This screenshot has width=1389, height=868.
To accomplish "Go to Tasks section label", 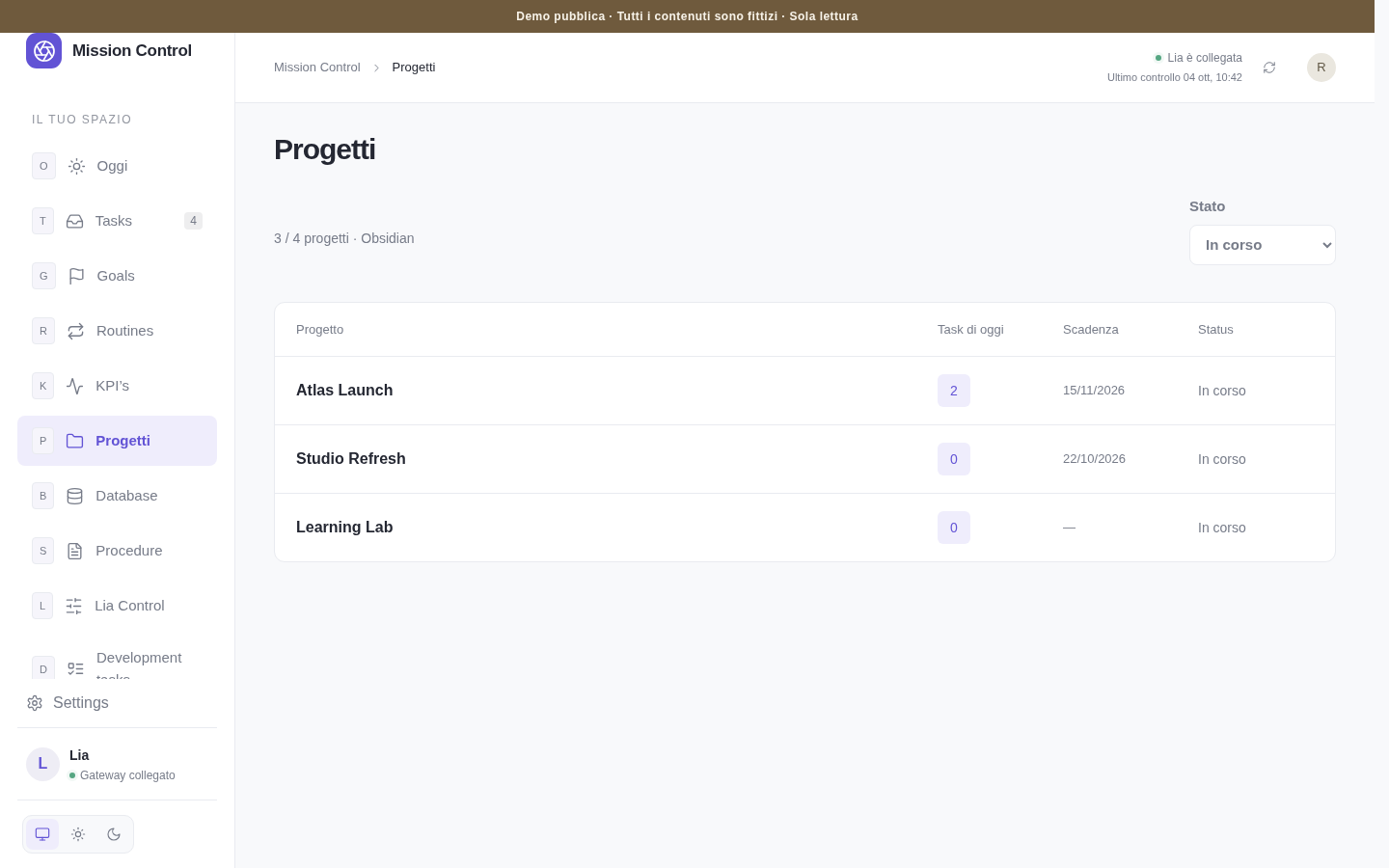I will [x=114, y=221].
